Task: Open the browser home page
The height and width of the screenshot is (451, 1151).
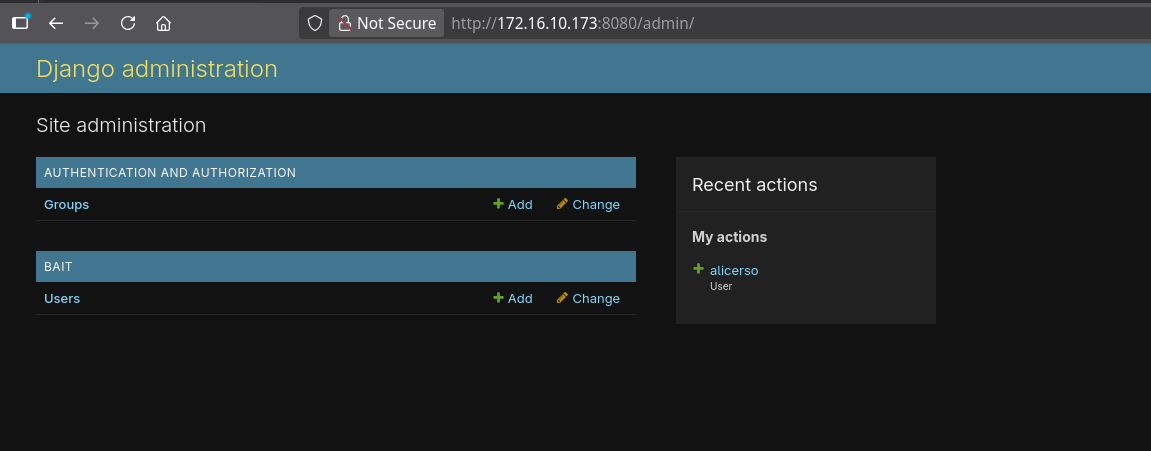Action: click(163, 22)
